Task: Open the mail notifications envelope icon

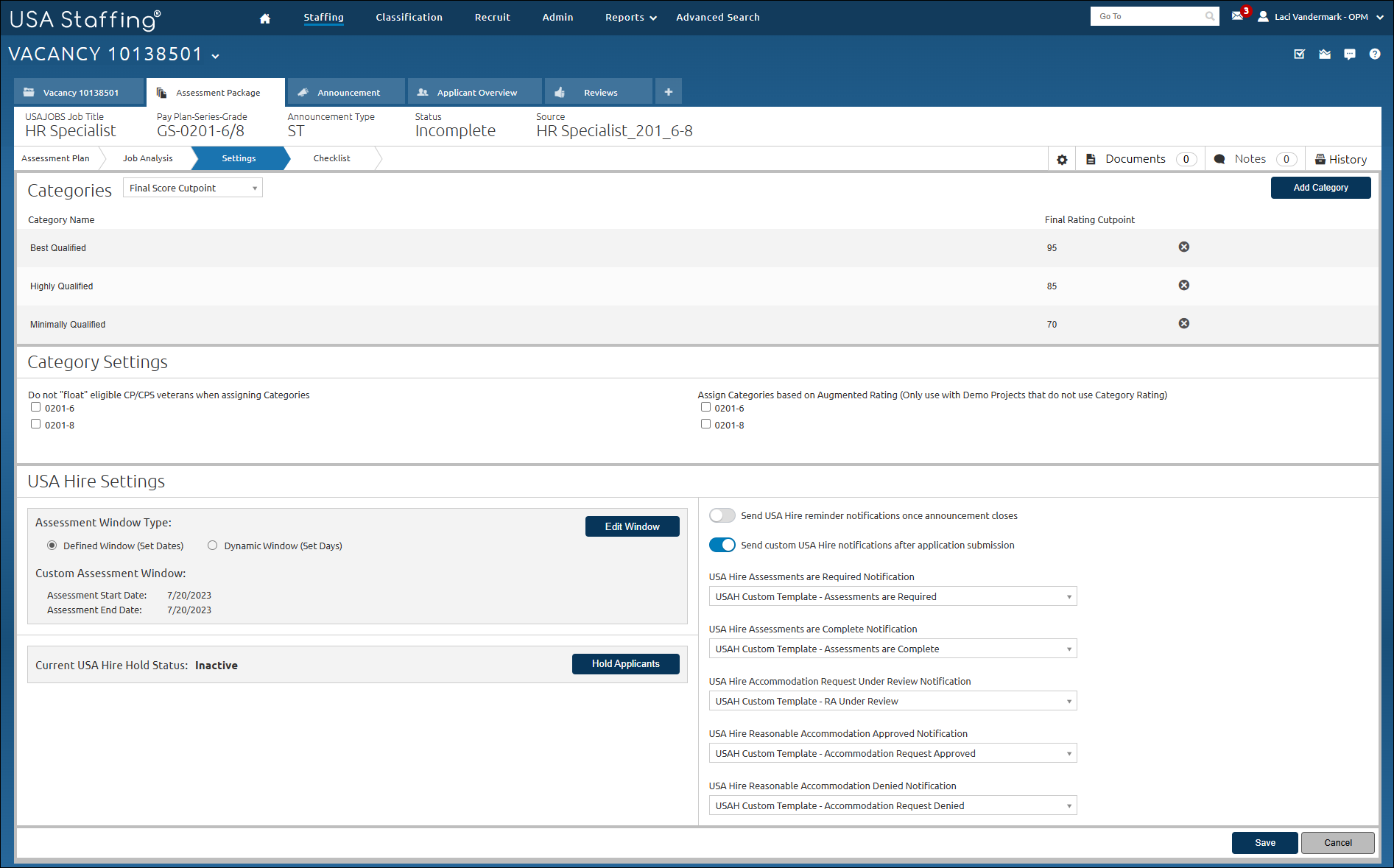Action: (1237, 16)
